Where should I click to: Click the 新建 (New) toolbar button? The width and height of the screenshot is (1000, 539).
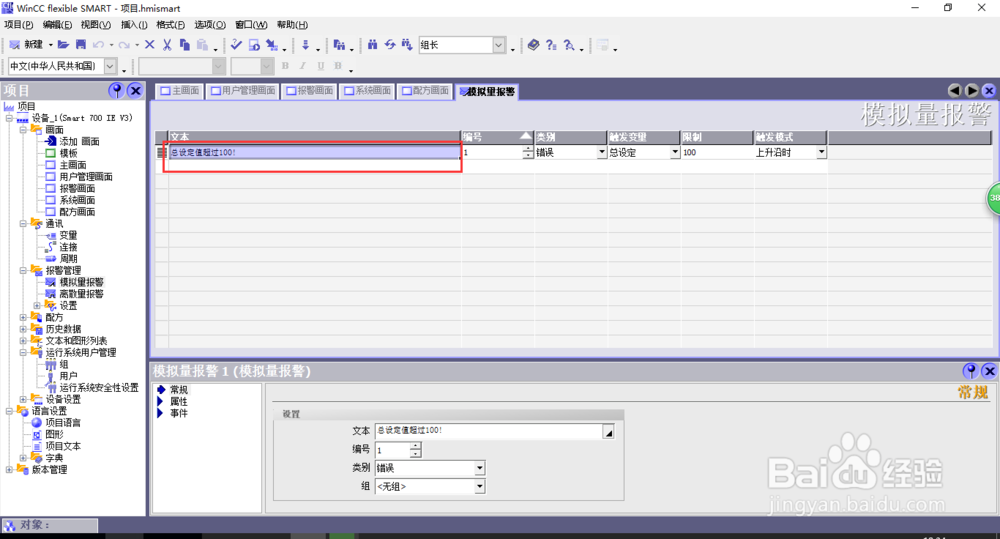pyautogui.click(x=26, y=45)
